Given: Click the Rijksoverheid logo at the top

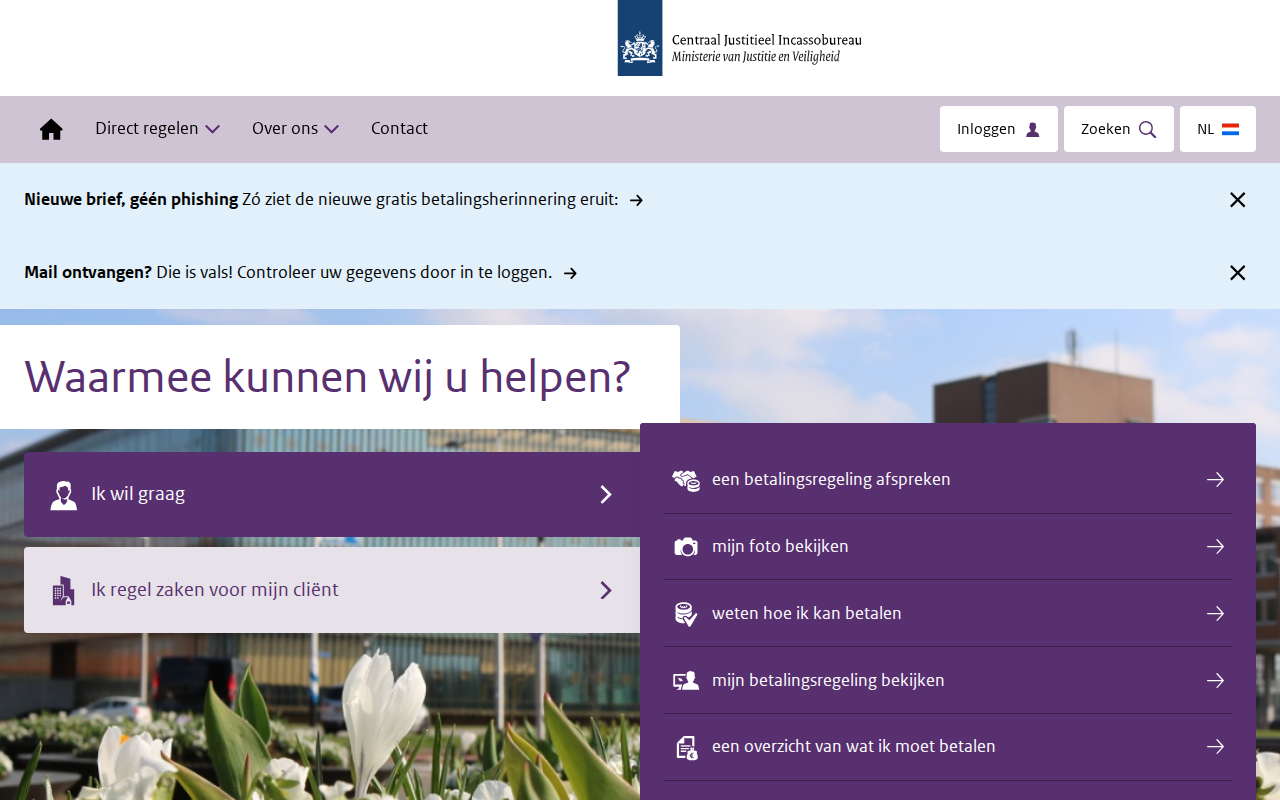Looking at the screenshot, I should pyautogui.click(x=739, y=38).
